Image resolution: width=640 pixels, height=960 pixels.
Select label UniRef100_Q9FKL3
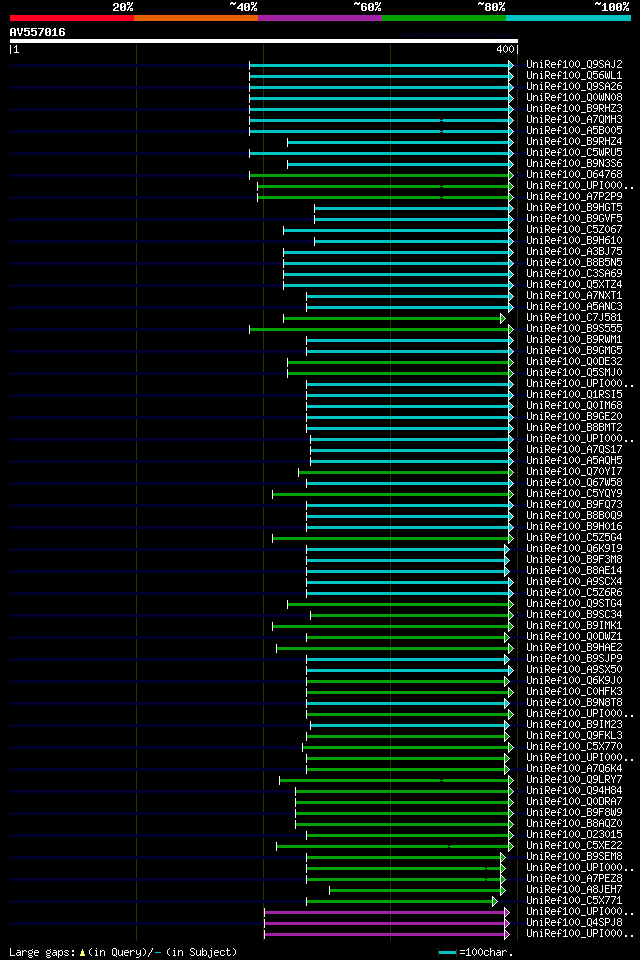click(x=574, y=736)
